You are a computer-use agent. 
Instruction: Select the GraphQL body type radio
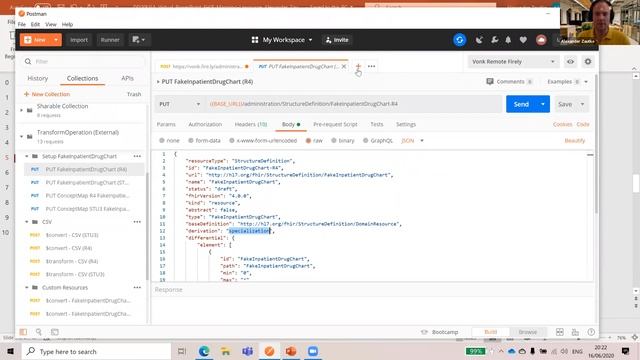pyautogui.click(x=366, y=140)
